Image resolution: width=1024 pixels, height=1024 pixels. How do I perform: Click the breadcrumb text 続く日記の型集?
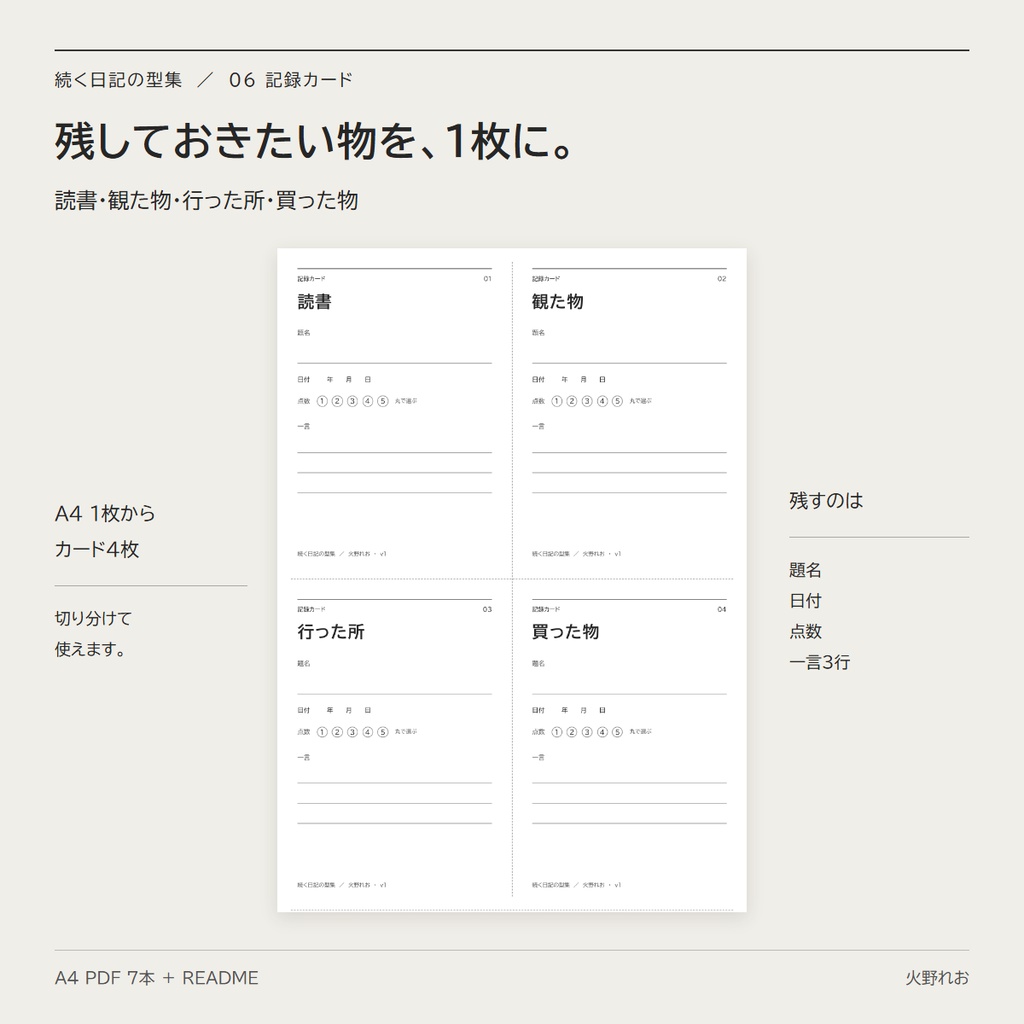point(118,80)
